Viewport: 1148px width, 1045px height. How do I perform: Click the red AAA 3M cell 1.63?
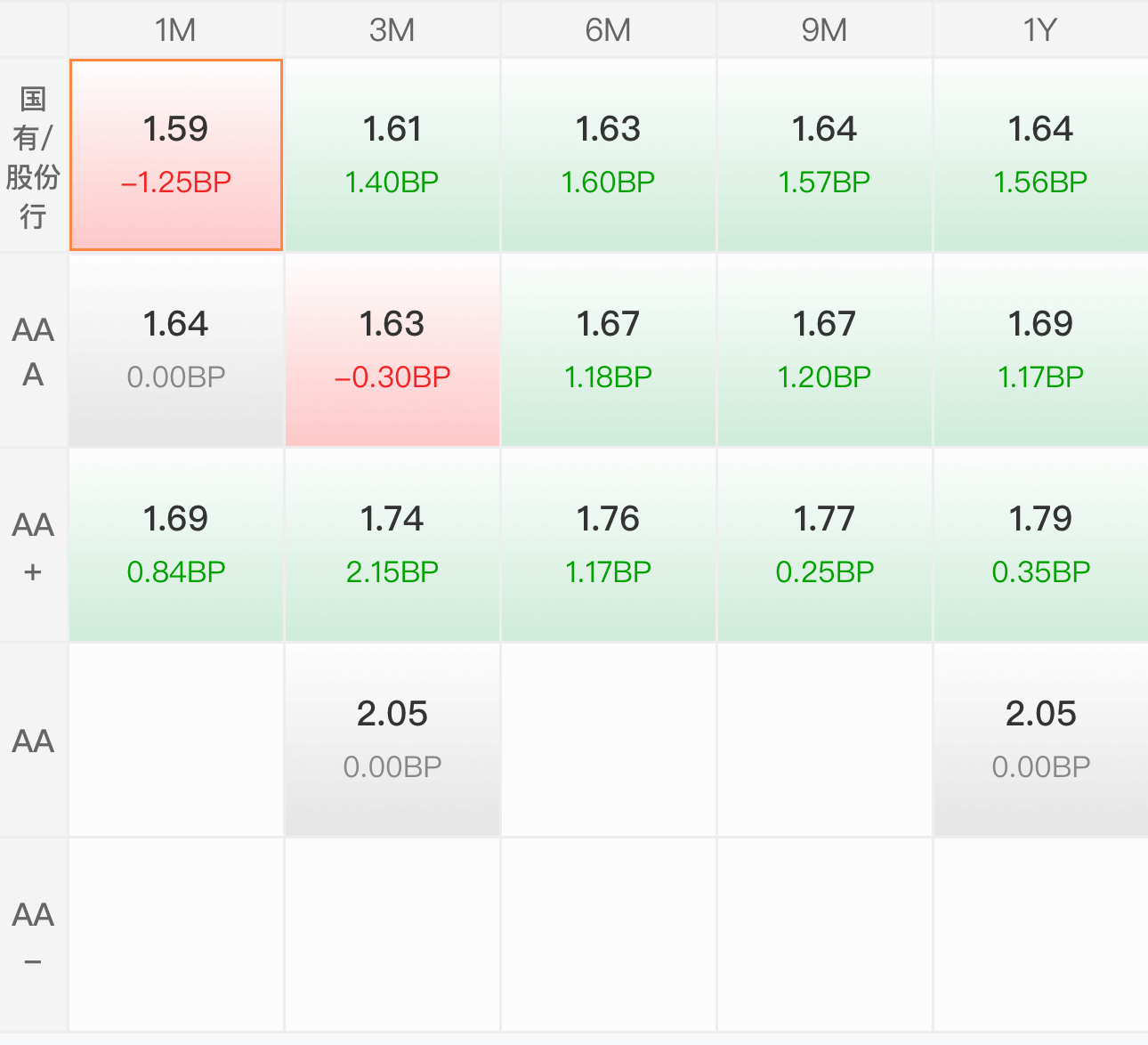coord(392,350)
